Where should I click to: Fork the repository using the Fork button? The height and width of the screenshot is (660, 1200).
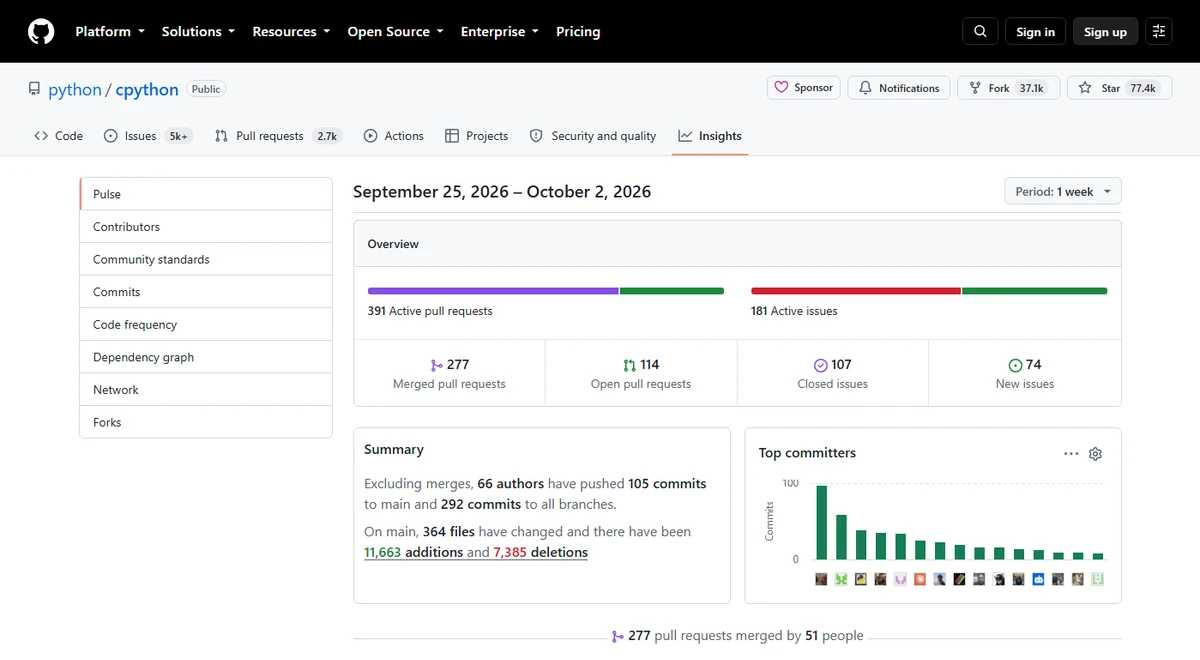[x=1007, y=88]
